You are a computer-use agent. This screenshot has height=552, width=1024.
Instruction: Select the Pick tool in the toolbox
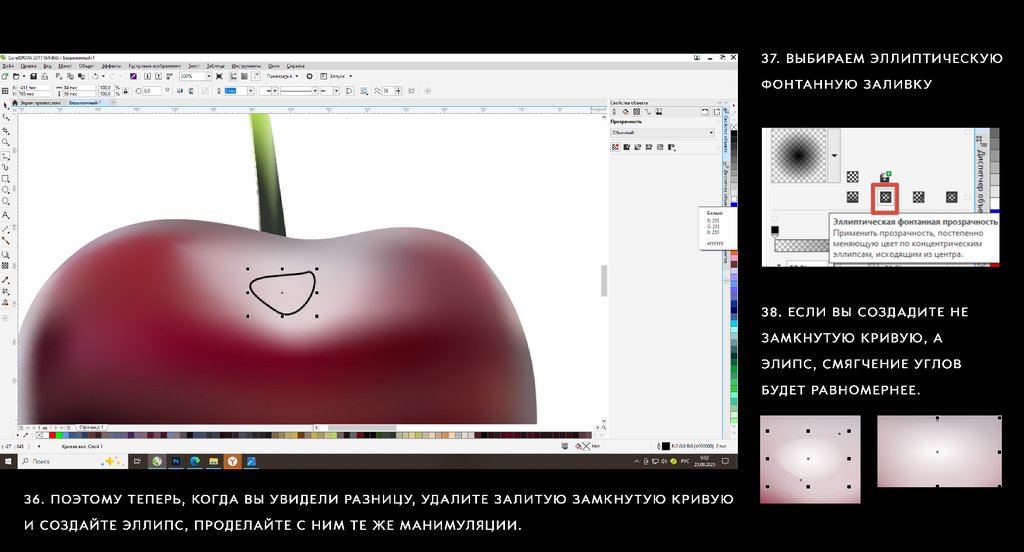click(x=6, y=105)
